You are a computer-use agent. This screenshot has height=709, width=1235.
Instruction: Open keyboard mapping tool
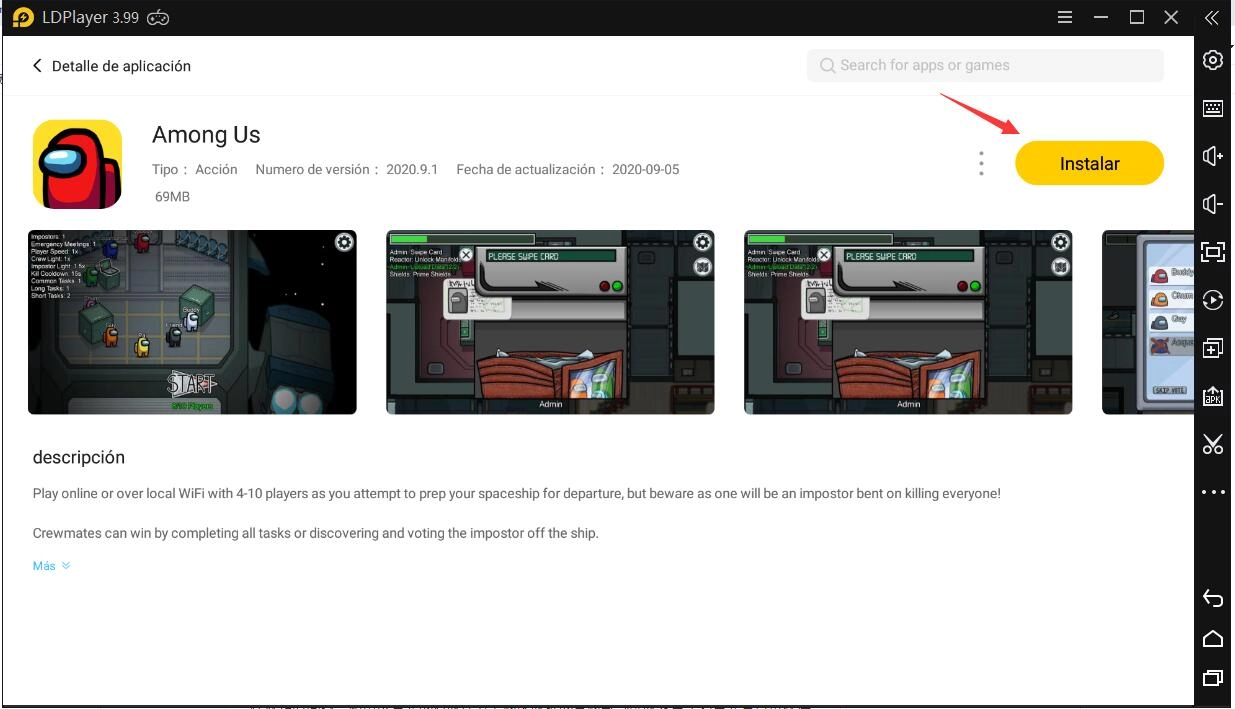click(1213, 108)
